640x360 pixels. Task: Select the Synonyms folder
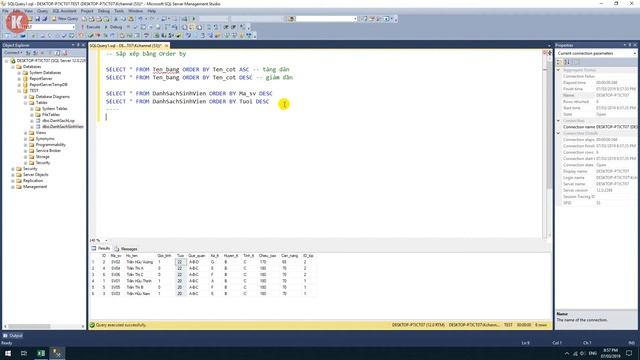coord(45,139)
